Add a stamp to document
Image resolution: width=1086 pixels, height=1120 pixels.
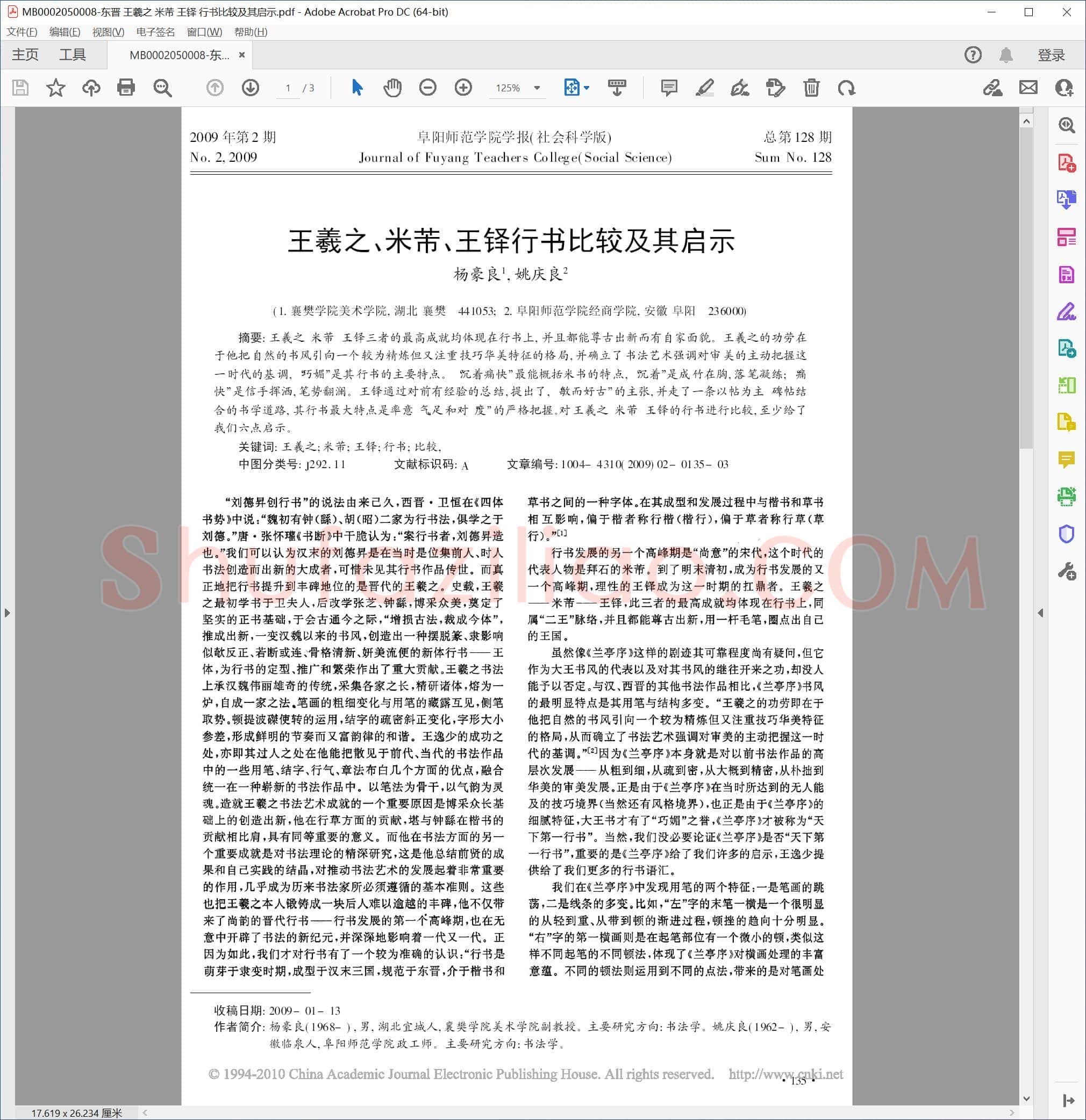click(x=775, y=88)
